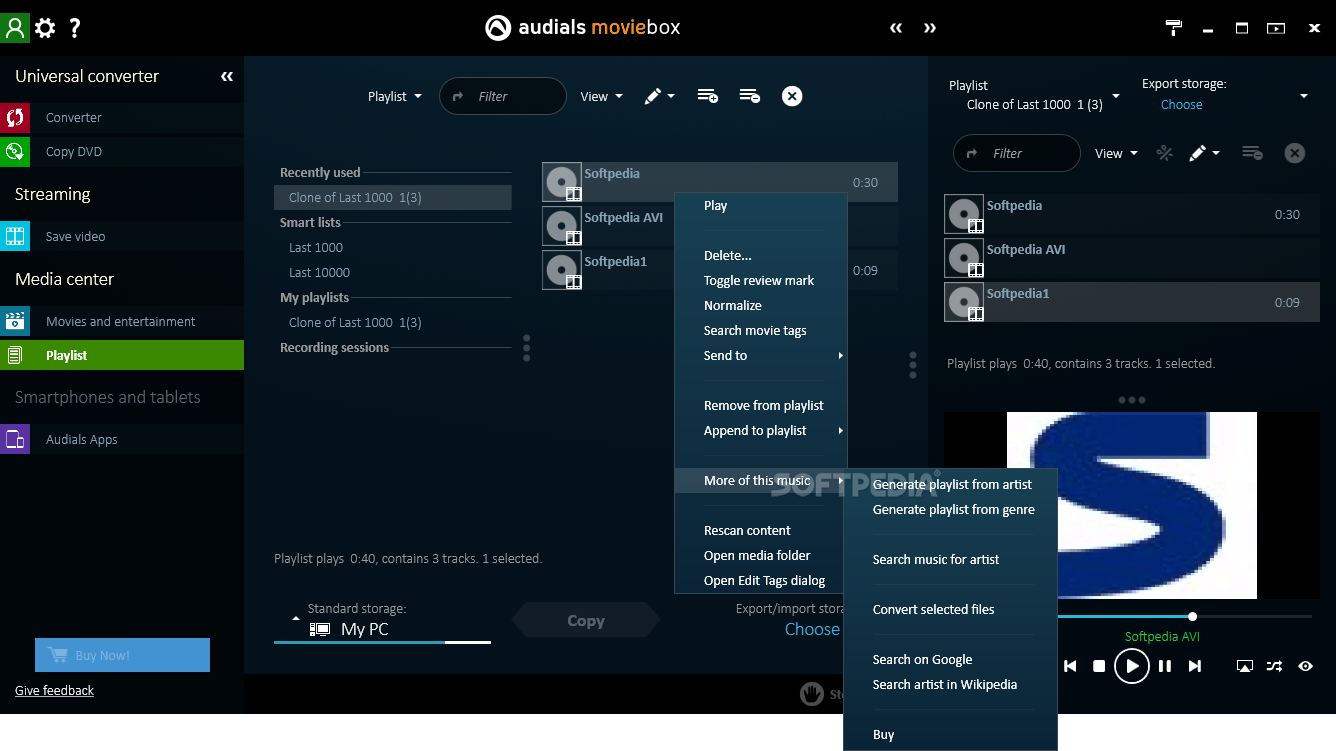Viewport: 1336px width, 751px height.
Task: Skip to the previous track
Action: (x=1070, y=666)
